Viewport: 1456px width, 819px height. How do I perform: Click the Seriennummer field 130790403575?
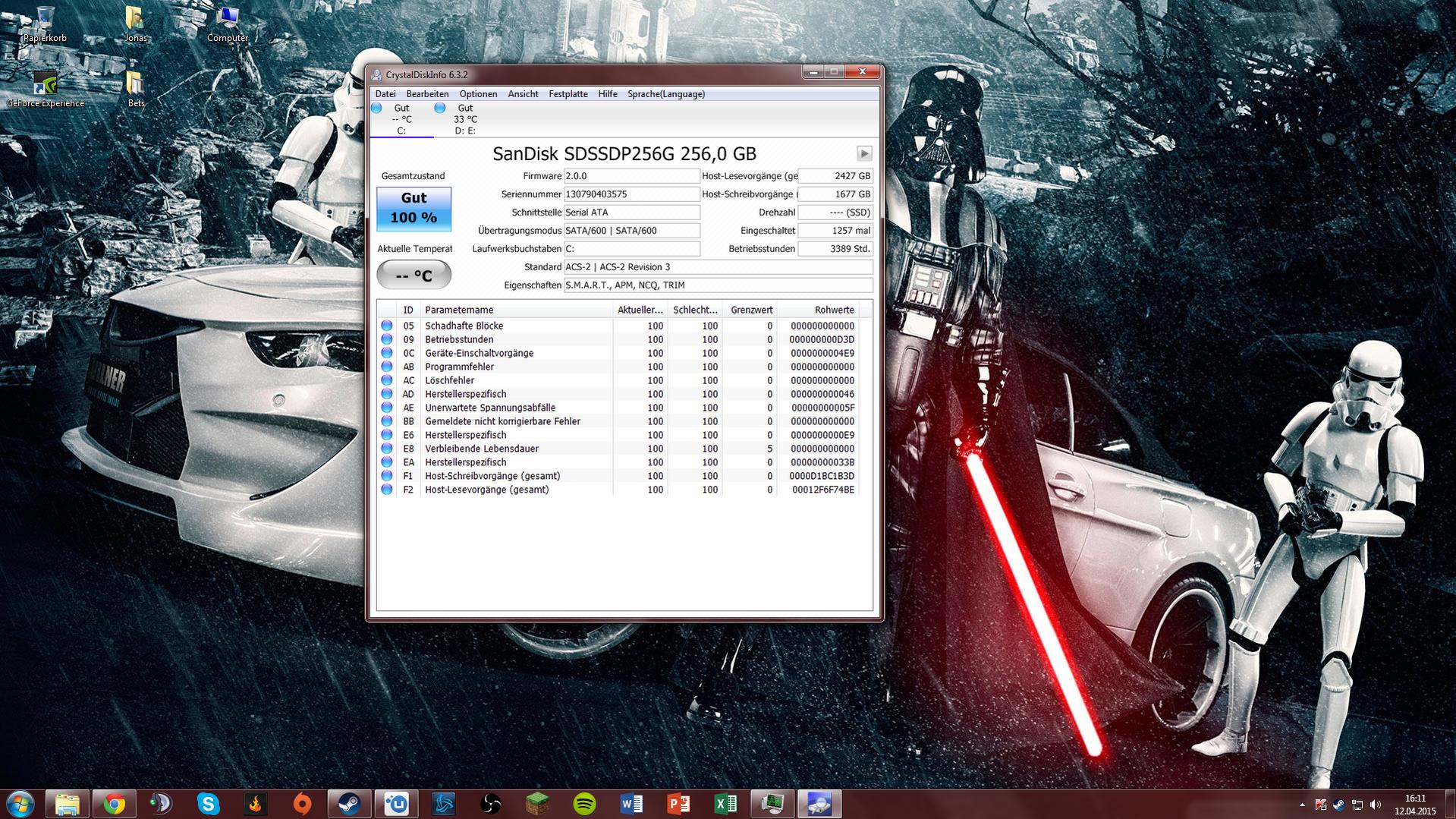pos(632,194)
